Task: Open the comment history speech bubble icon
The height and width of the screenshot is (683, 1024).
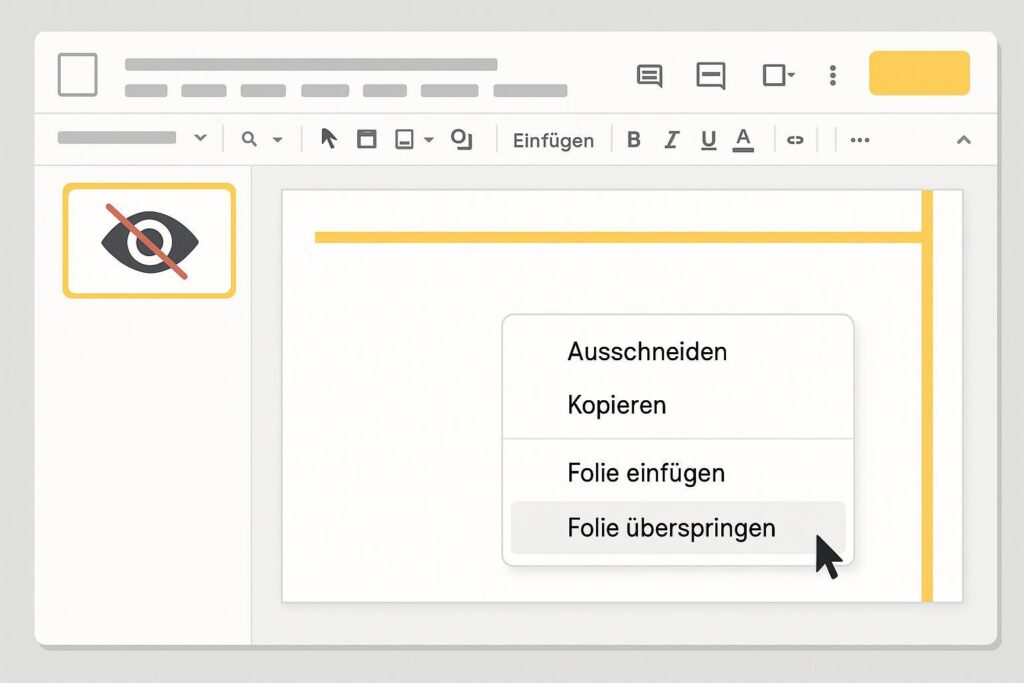Action: pos(650,76)
